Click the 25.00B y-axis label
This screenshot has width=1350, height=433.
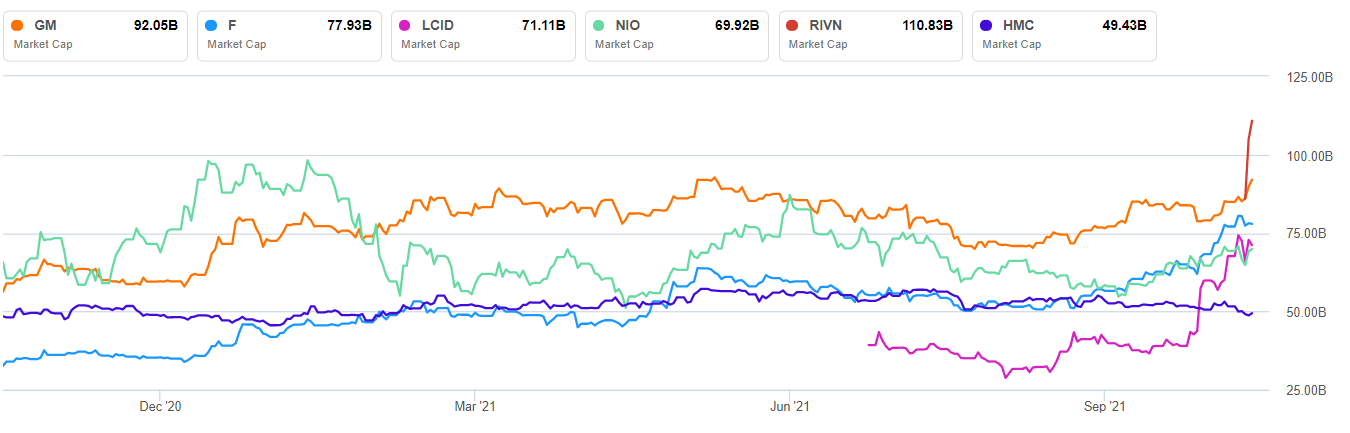pos(1306,390)
